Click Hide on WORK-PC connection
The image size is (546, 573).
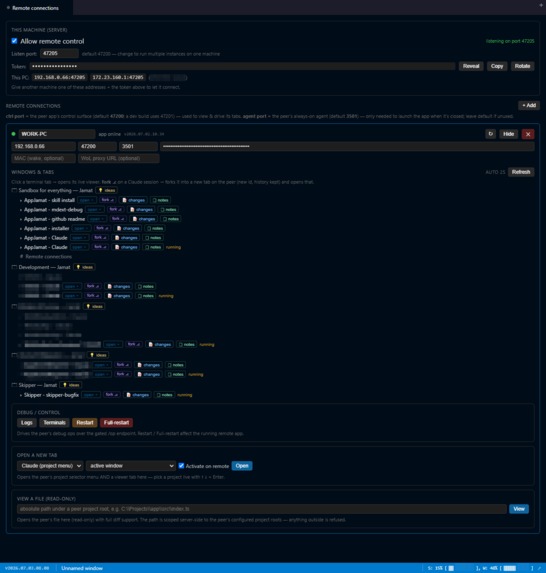tap(508, 134)
